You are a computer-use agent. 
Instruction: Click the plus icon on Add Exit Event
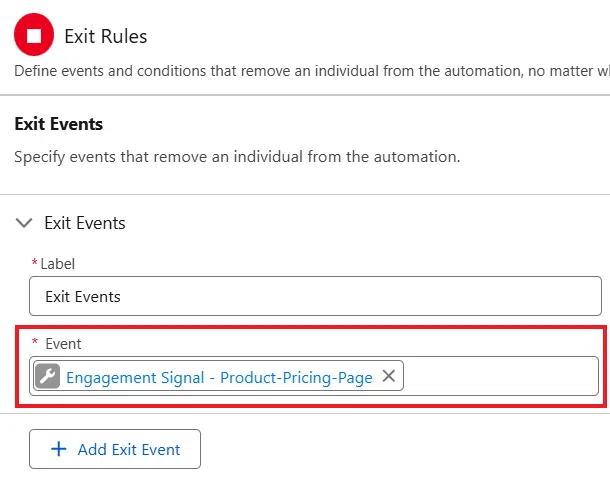(x=59, y=449)
